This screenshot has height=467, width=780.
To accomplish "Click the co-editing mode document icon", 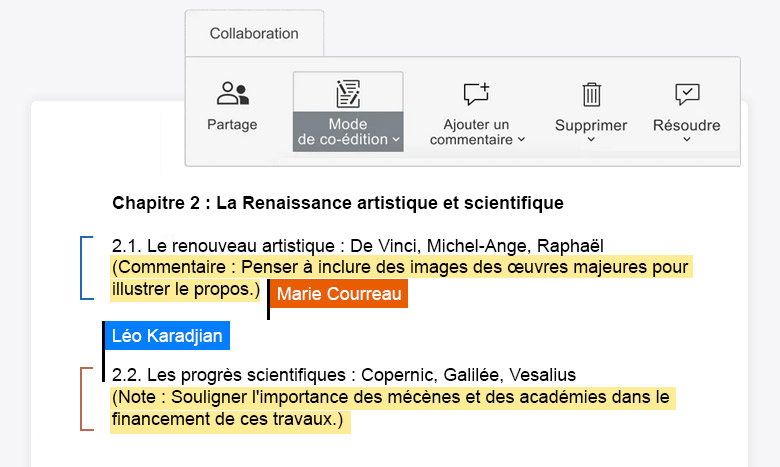I will tap(348, 93).
